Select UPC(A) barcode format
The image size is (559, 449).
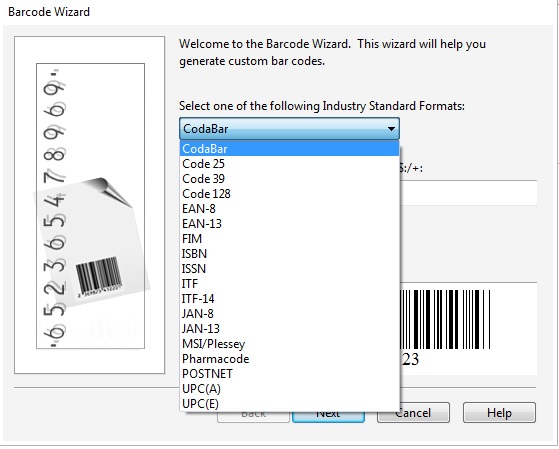click(x=289, y=389)
